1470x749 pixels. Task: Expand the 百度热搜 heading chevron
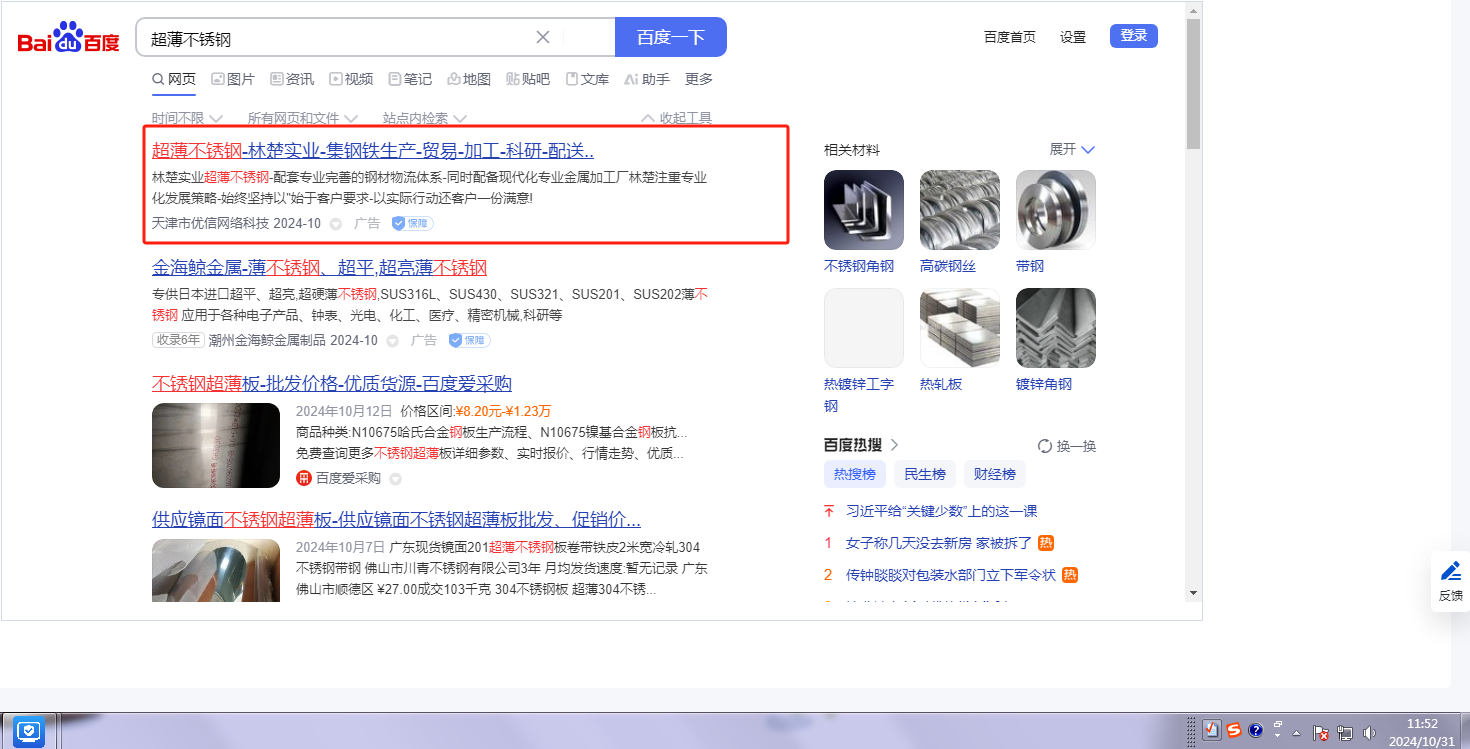click(x=895, y=444)
